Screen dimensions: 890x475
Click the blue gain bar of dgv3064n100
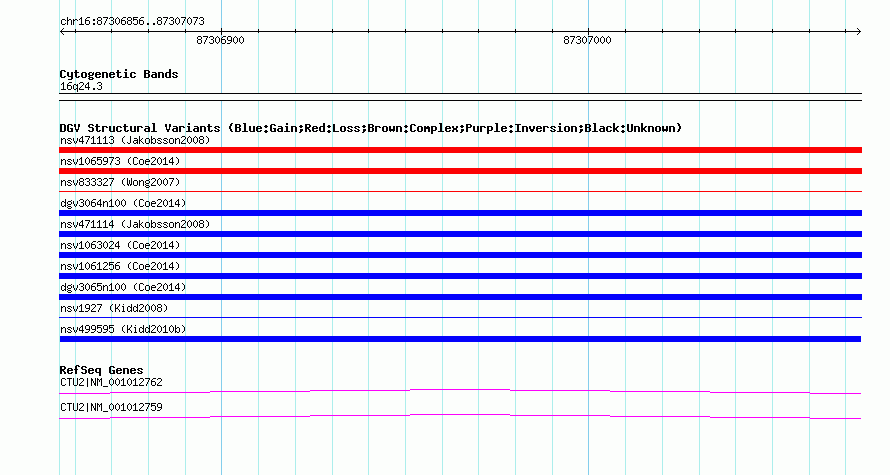pyautogui.click(x=460, y=213)
